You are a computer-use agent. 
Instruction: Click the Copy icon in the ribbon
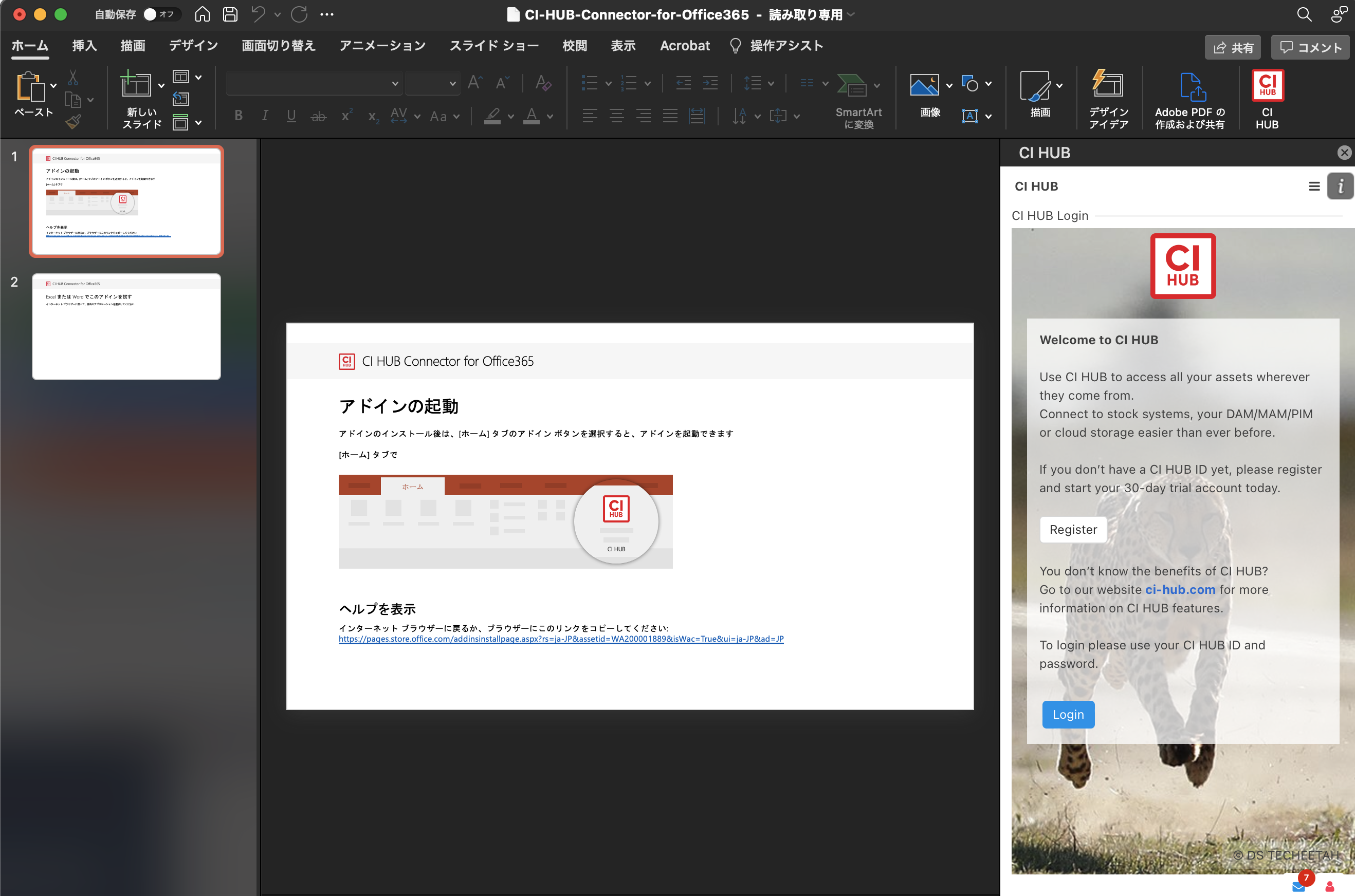click(x=72, y=100)
